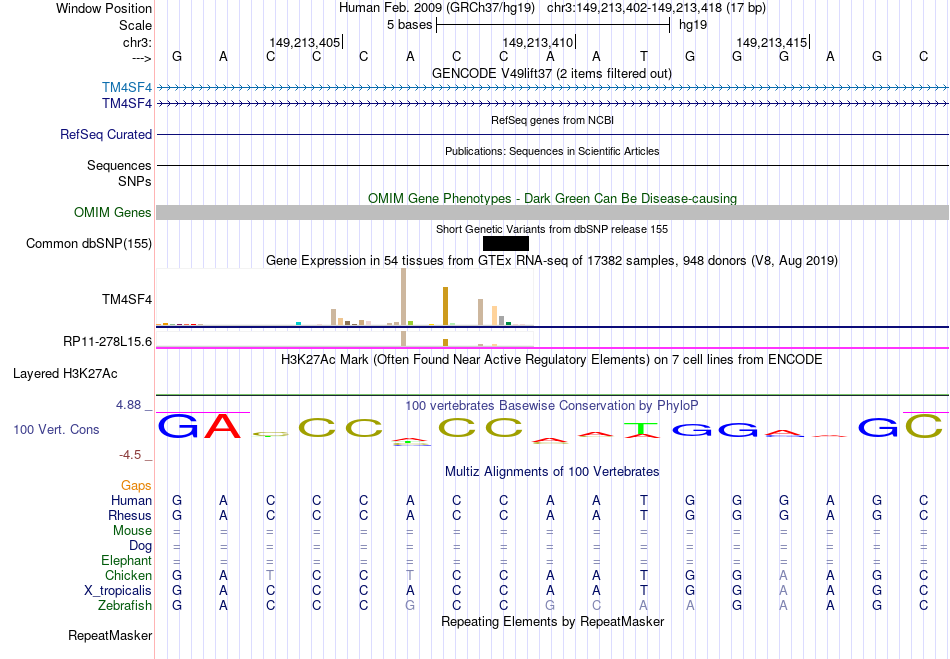Select the Chicken species label

pyautogui.click(x=128, y=575)
